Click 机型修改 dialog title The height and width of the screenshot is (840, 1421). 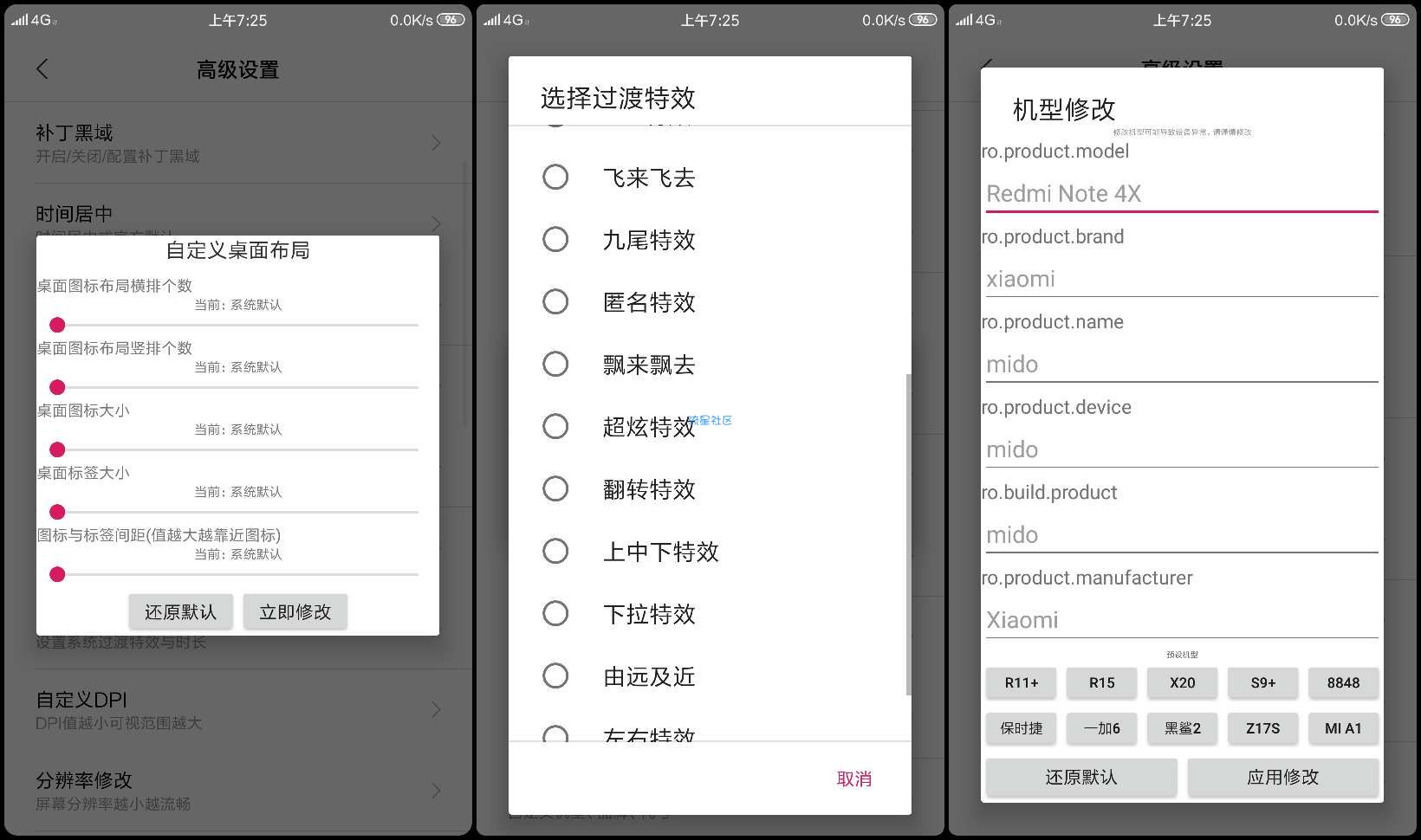[1064, 109]
